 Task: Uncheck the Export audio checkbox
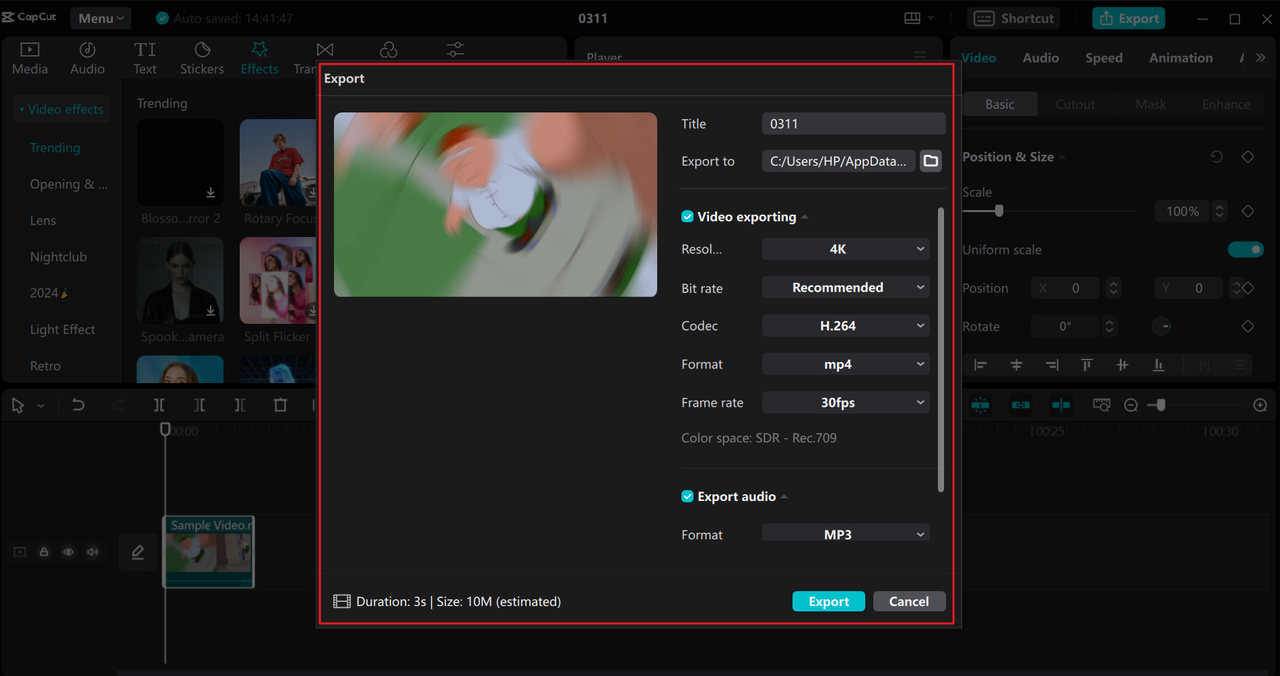point(688,497)
